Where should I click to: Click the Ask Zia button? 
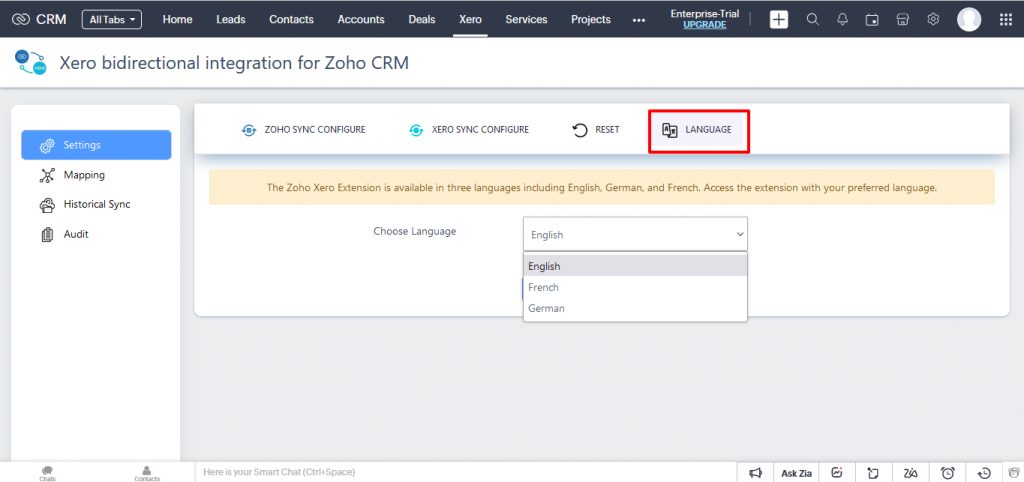(x=797, y=473)
